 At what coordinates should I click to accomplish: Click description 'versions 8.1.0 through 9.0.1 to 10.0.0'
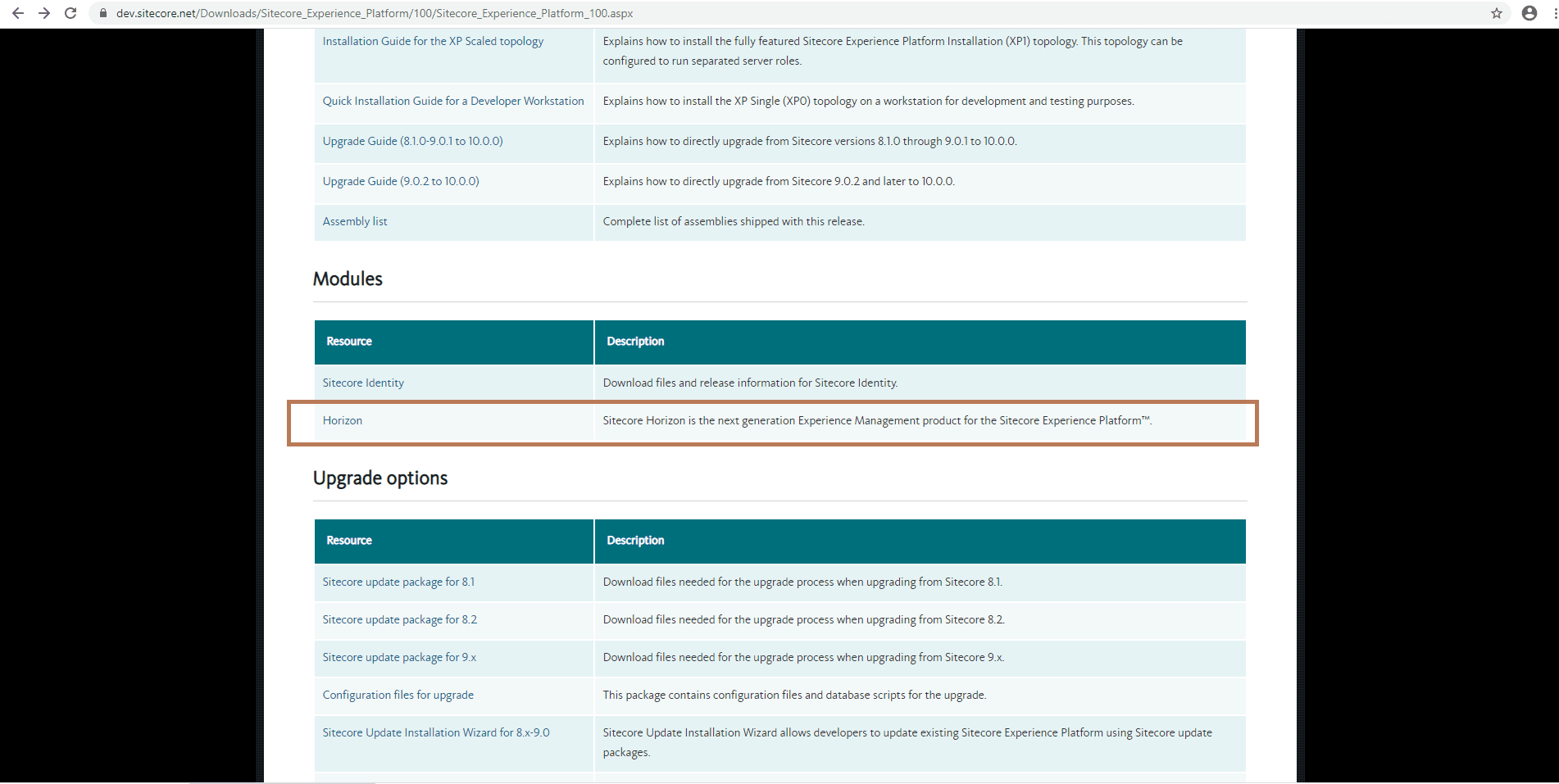(810, 141)
